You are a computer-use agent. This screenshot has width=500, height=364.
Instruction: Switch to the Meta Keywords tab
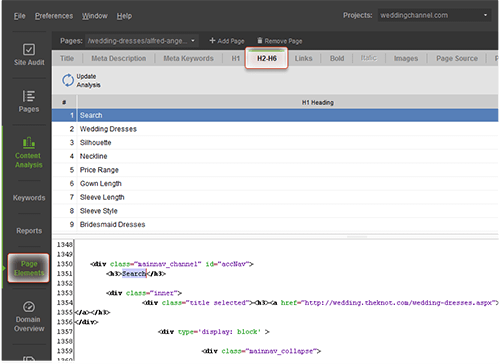tap(188, 58)
